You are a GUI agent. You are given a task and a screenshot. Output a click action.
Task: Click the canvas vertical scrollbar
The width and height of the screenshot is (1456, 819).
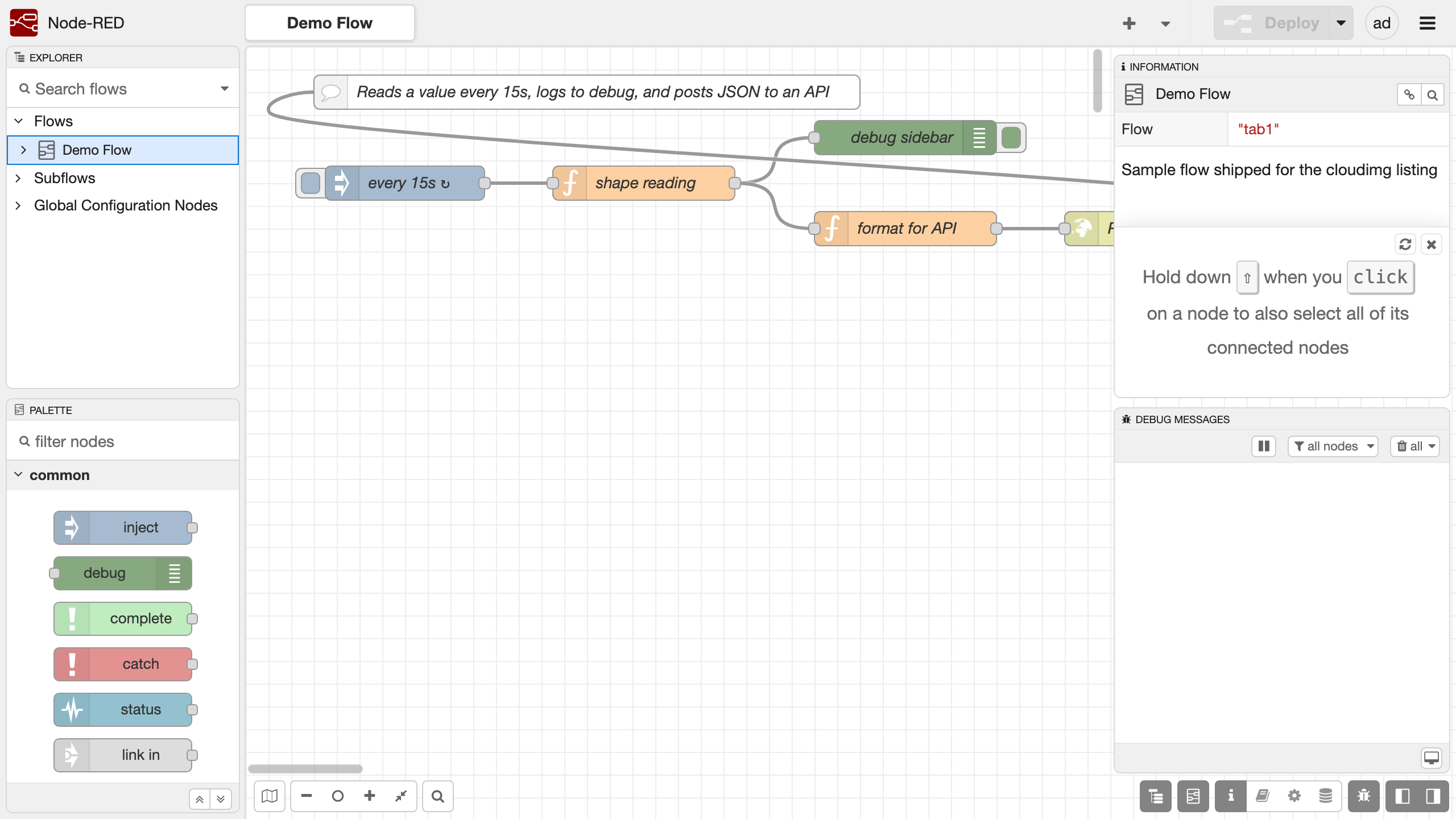(x=1098, y=81)
